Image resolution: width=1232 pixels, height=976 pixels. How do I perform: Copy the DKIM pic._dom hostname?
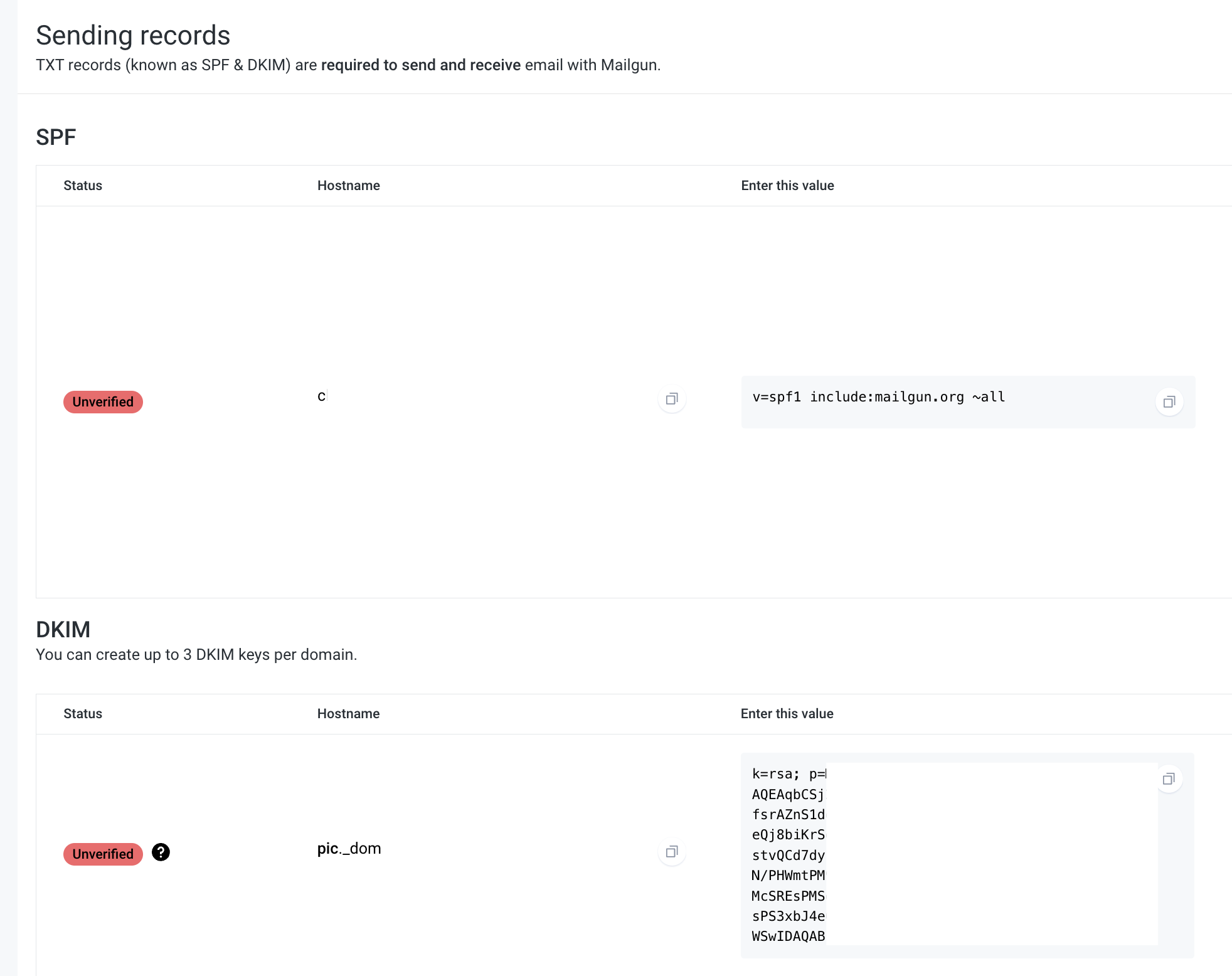pyautogui.click(x=672, y=852)
